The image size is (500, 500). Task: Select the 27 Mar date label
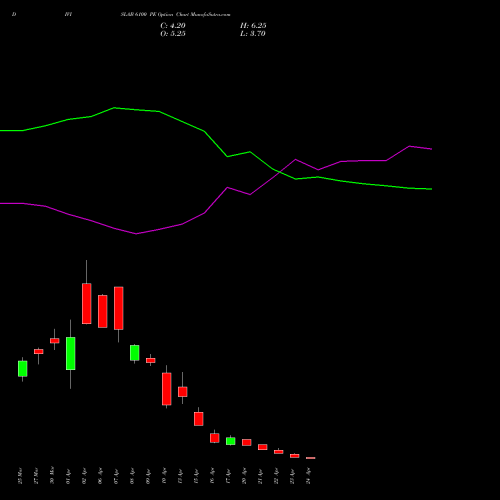tap(36, 476)
